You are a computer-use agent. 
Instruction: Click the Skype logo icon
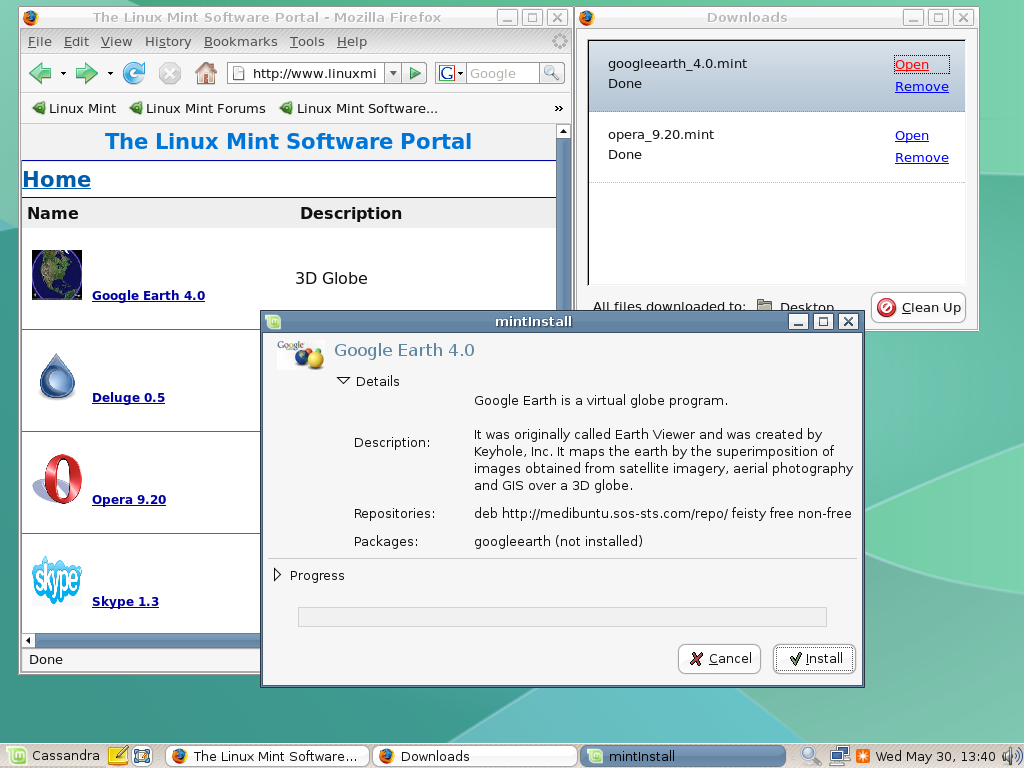pyautogui.click(x=57, y=580)
